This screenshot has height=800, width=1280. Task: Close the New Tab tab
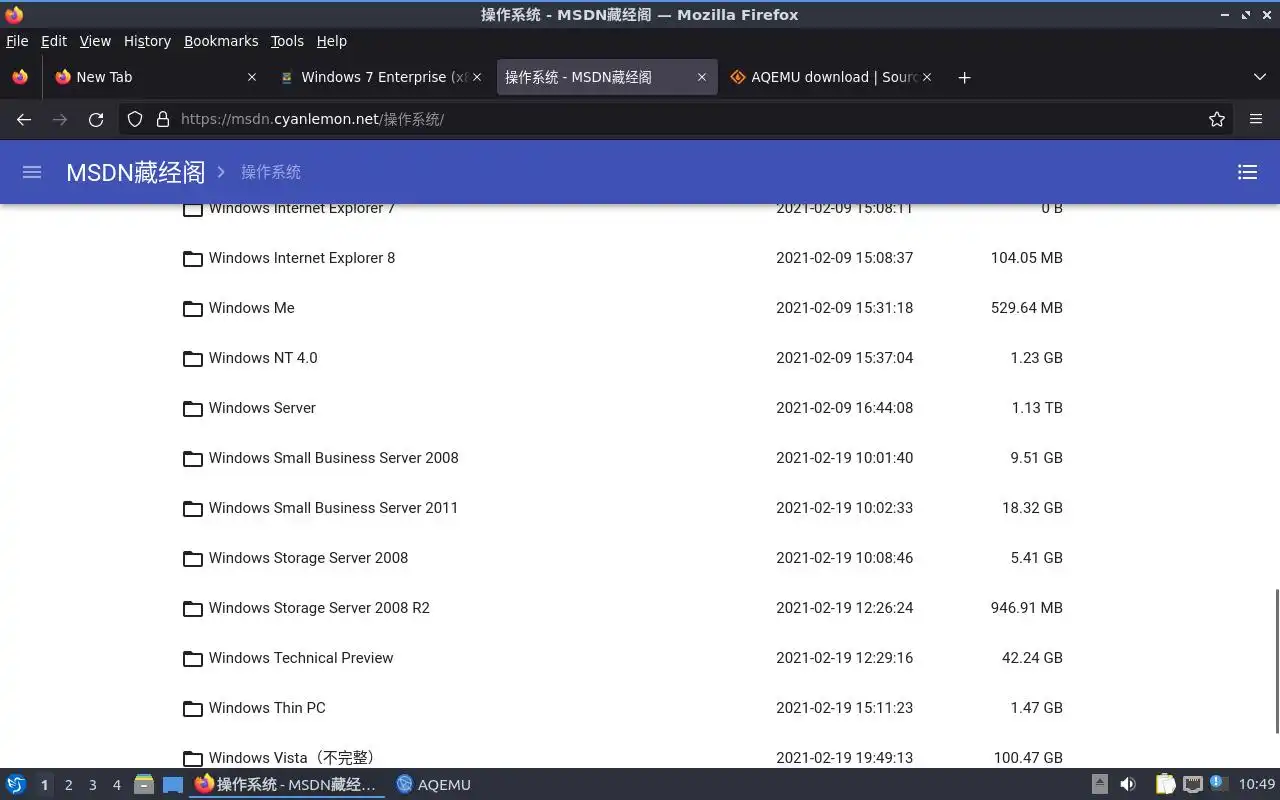pyautogui.click(x=252, y=77)
